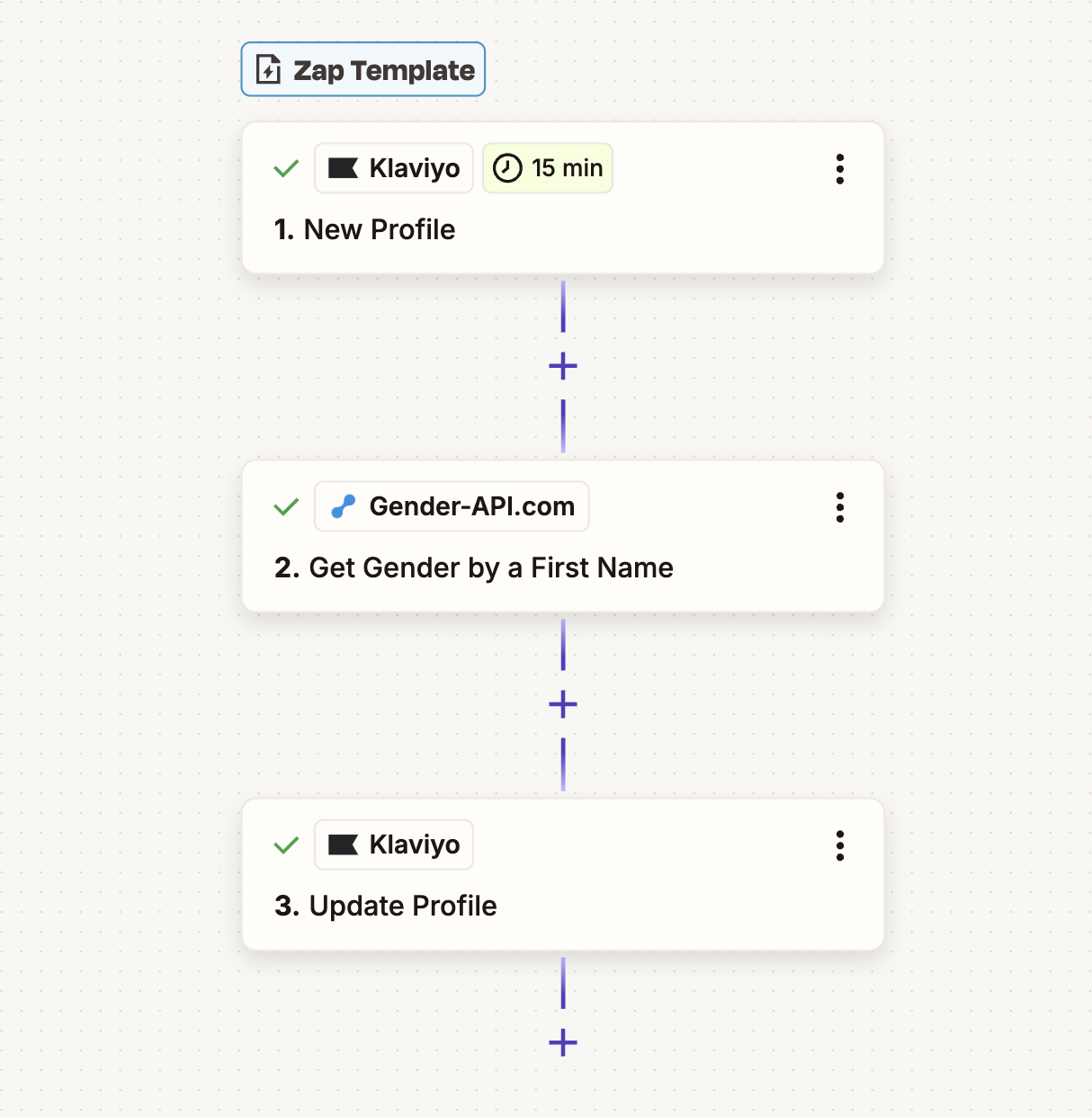Image resolution: width=1092 pixels, height=1117 pixels.
Task: Open the options menu for the New Profile step
Action: (839, 168)
